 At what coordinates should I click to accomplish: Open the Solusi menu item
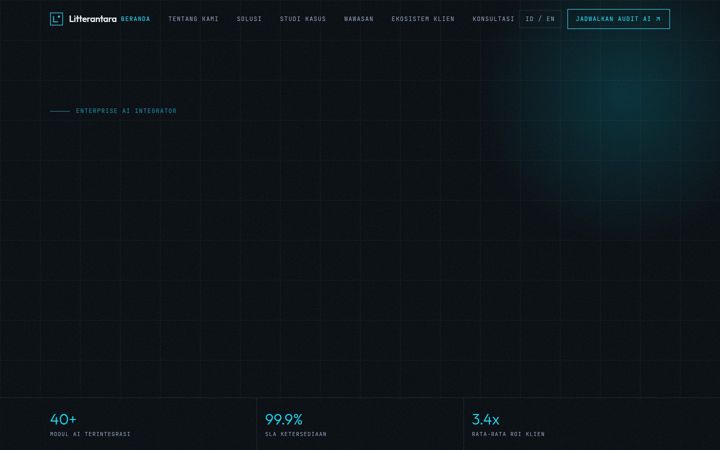click(x=249, y=19)
